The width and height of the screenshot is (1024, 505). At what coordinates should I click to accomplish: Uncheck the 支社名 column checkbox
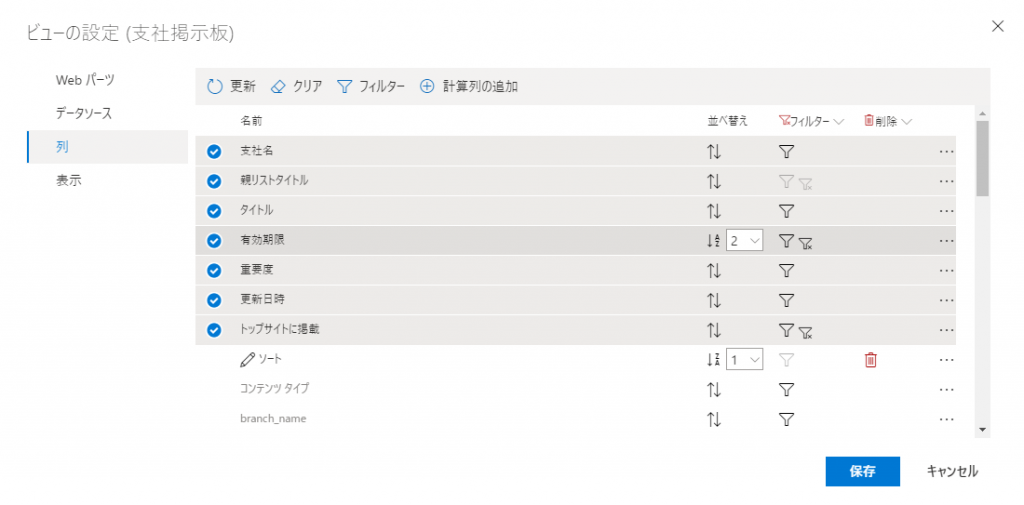[x=213, y=152]
